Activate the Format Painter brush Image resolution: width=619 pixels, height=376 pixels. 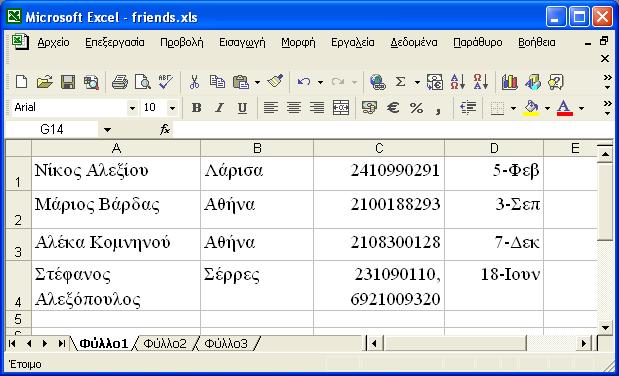click(x=275, y=81)
